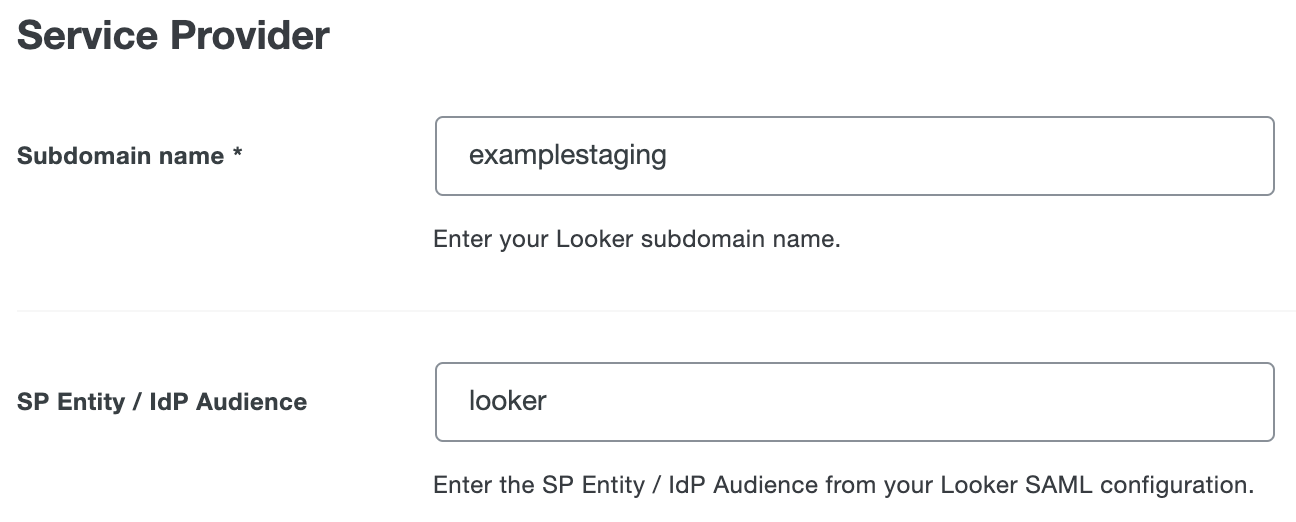Click the empty right end of SP Entity field

[1150, 401]
